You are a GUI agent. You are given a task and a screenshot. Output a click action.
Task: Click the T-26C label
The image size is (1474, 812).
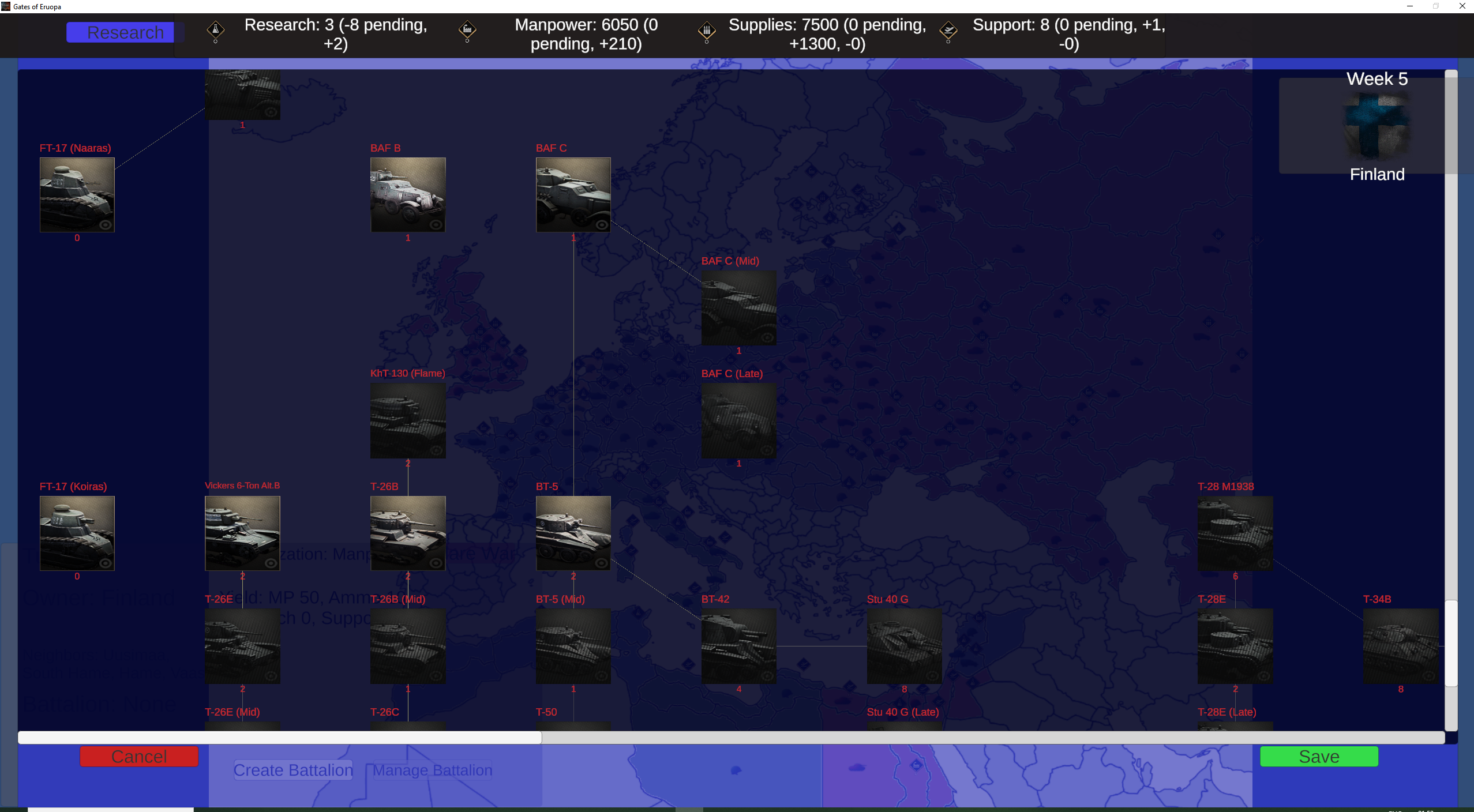385,712
